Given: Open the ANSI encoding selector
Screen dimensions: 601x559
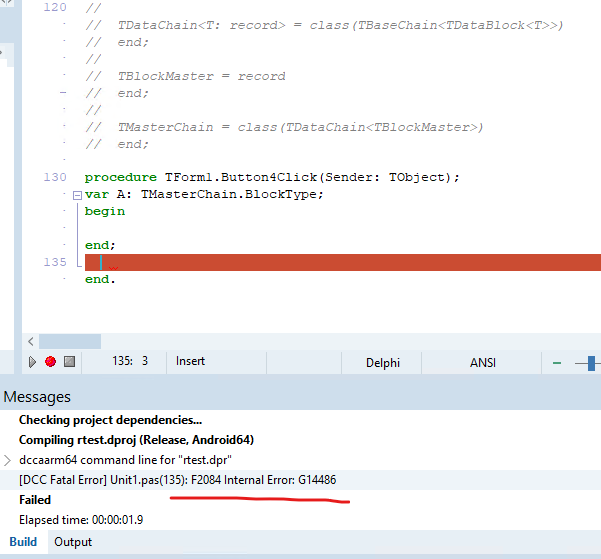Looking at the screenshot, I should tap(483, 363).
